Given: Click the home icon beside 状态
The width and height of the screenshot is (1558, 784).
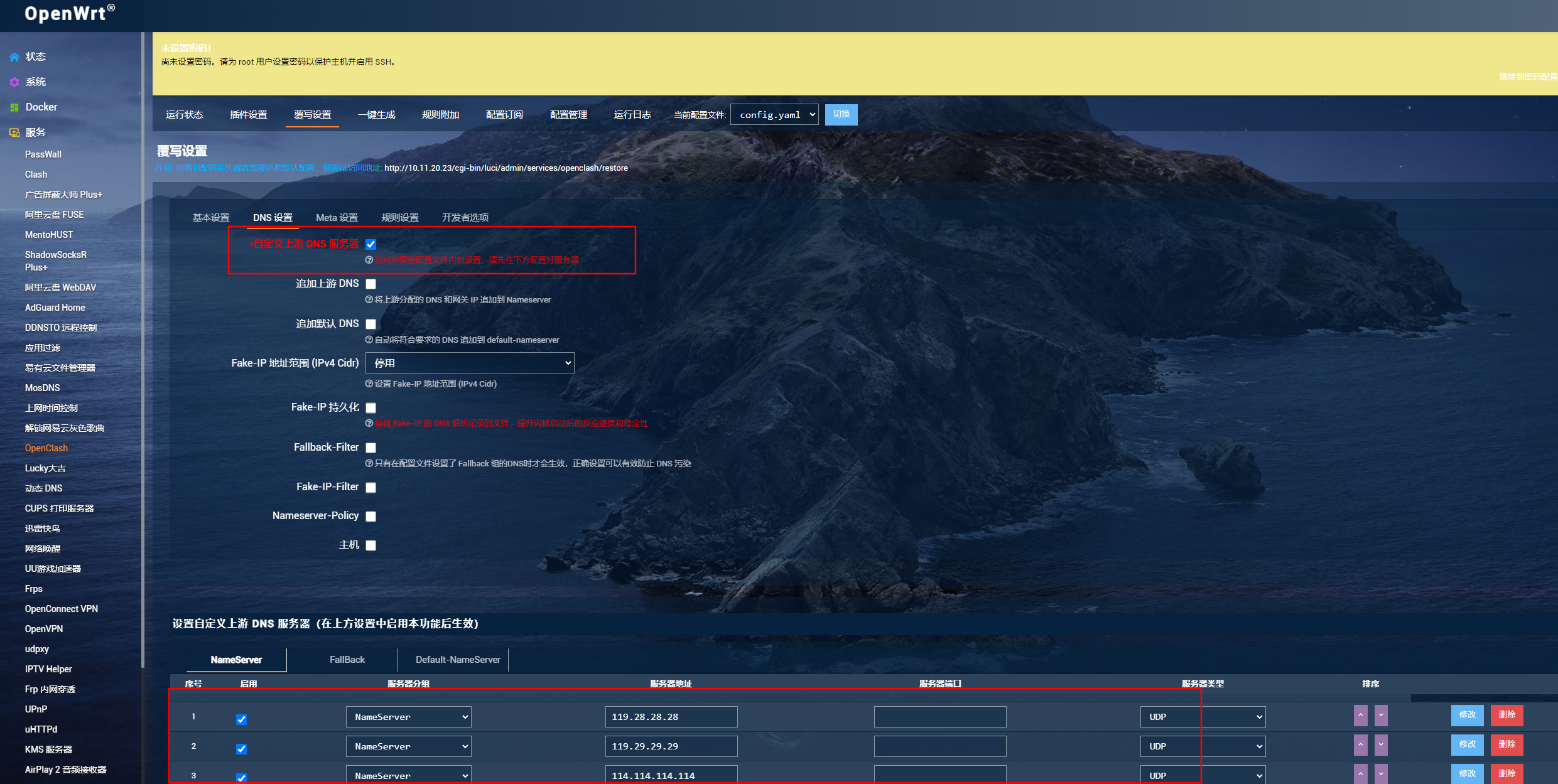Looking at the screenshot, I should coord(14,57).
